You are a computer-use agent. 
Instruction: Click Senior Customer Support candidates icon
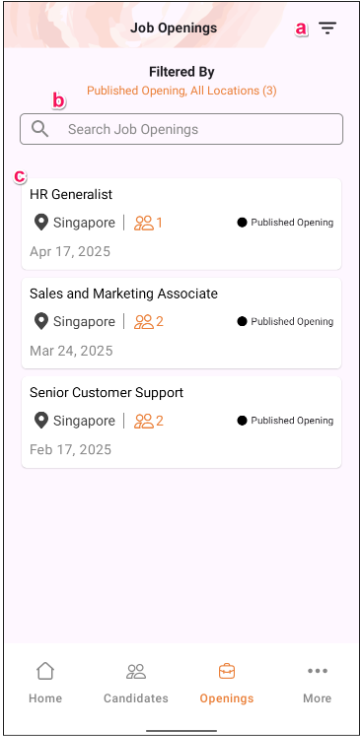pyautogui.click(x=144, y=420)
